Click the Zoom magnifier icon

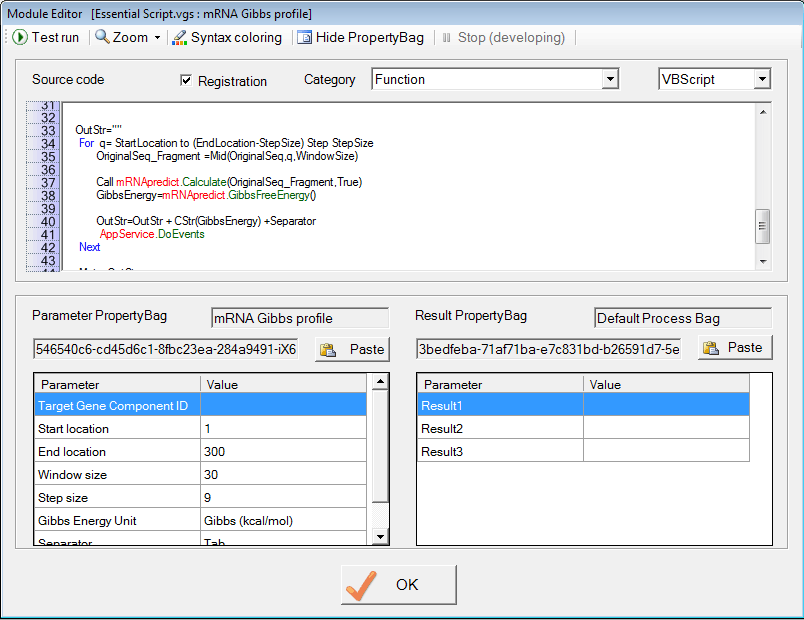pyautogui.click(x=103, y=37)
